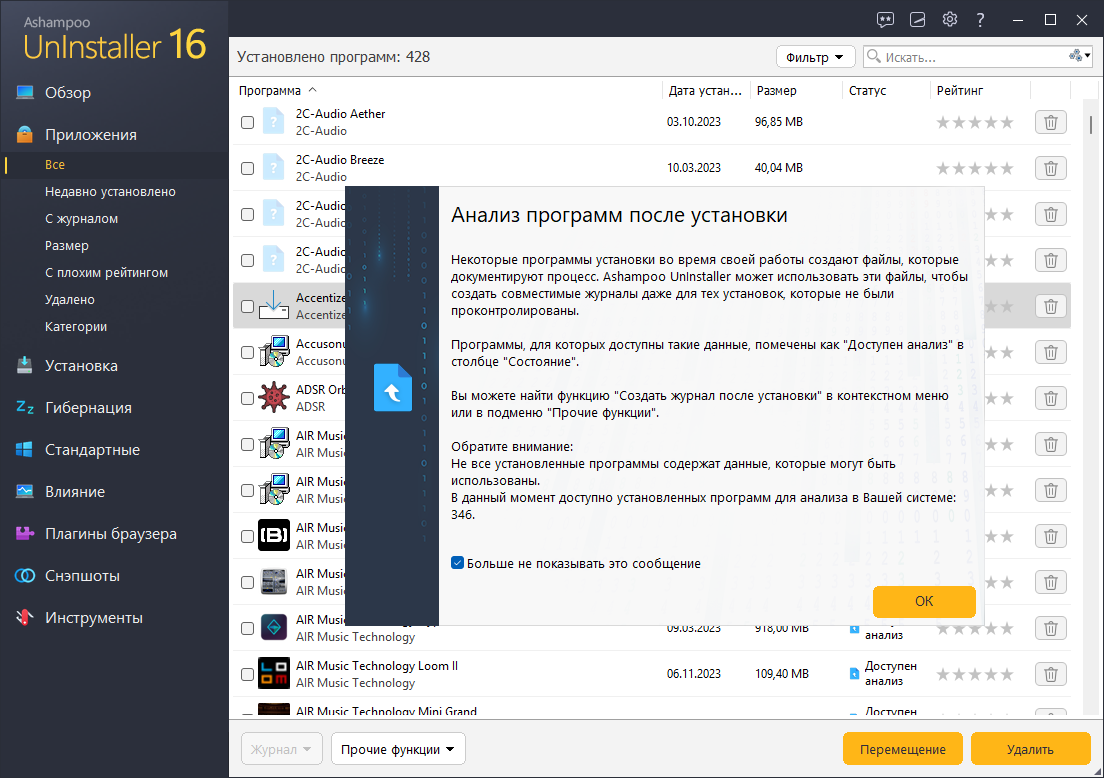Select 'Категории' subitem
The width and height of the screenshot is (1104, 778).
[76, 327]
